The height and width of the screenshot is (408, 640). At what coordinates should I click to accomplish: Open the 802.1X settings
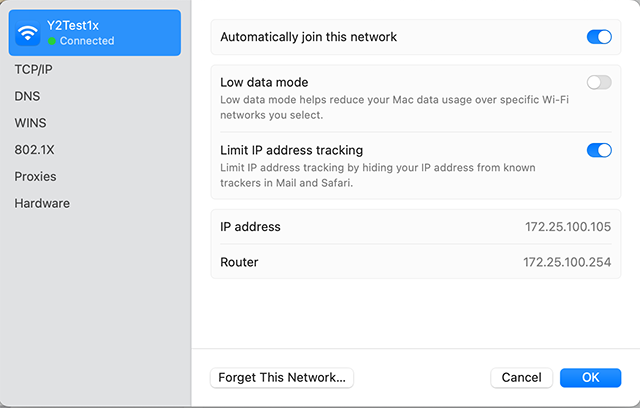tap(34, 150)
